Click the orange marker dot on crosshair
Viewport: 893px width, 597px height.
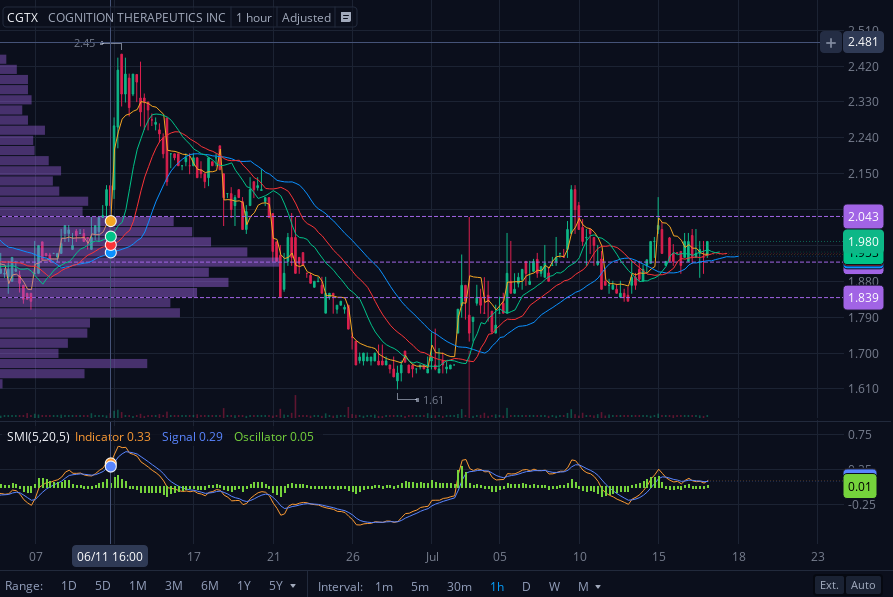point(111,221)
